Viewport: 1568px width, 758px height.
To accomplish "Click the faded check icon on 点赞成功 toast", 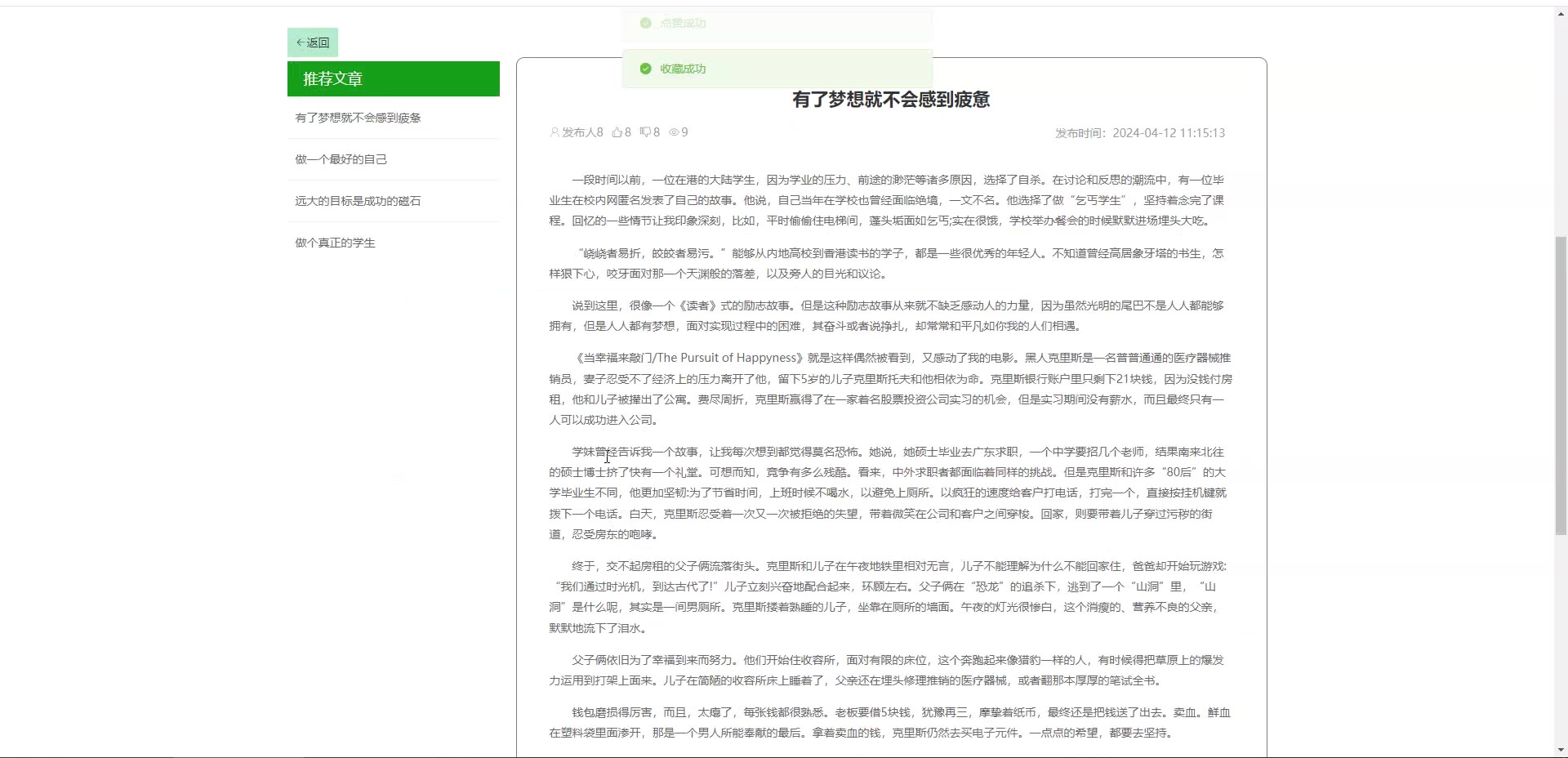I will [645, 23].
